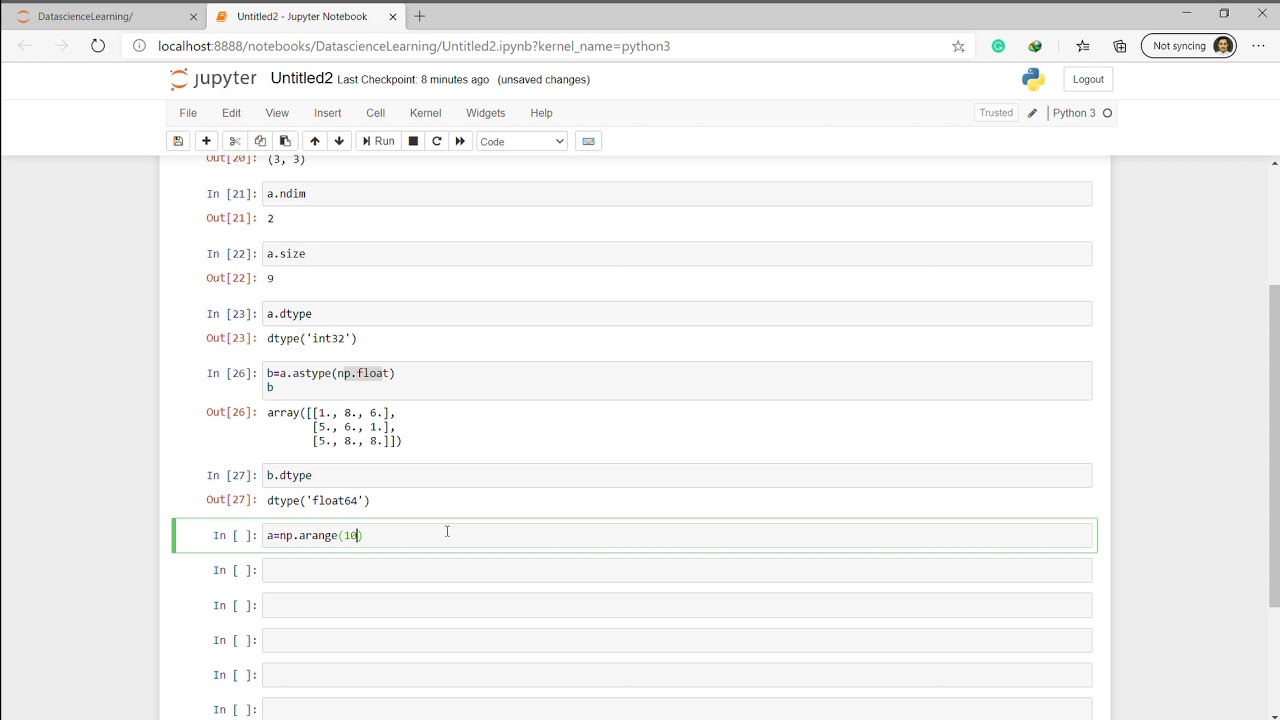Click the address bar URL
This screenshot has width=1280, height=720.
click(x=414, y=46)
